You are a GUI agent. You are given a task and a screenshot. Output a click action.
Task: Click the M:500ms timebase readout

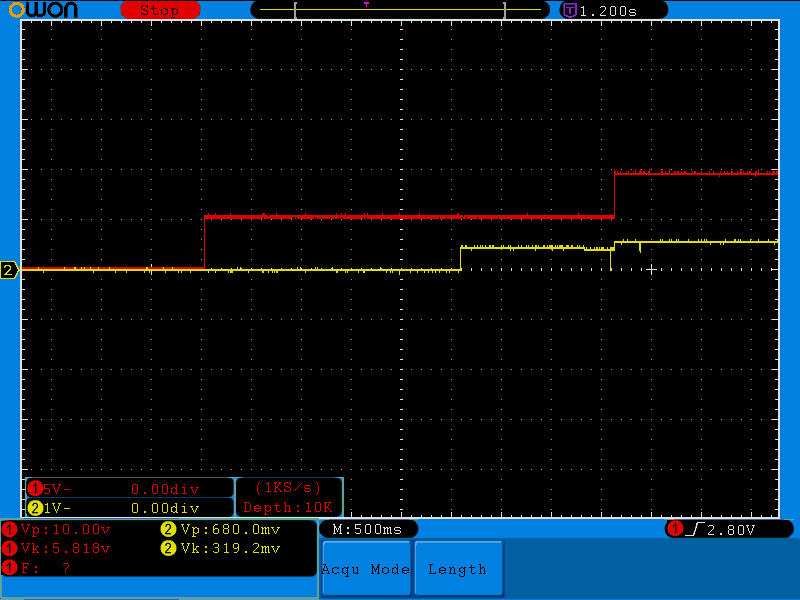[368, 529]
